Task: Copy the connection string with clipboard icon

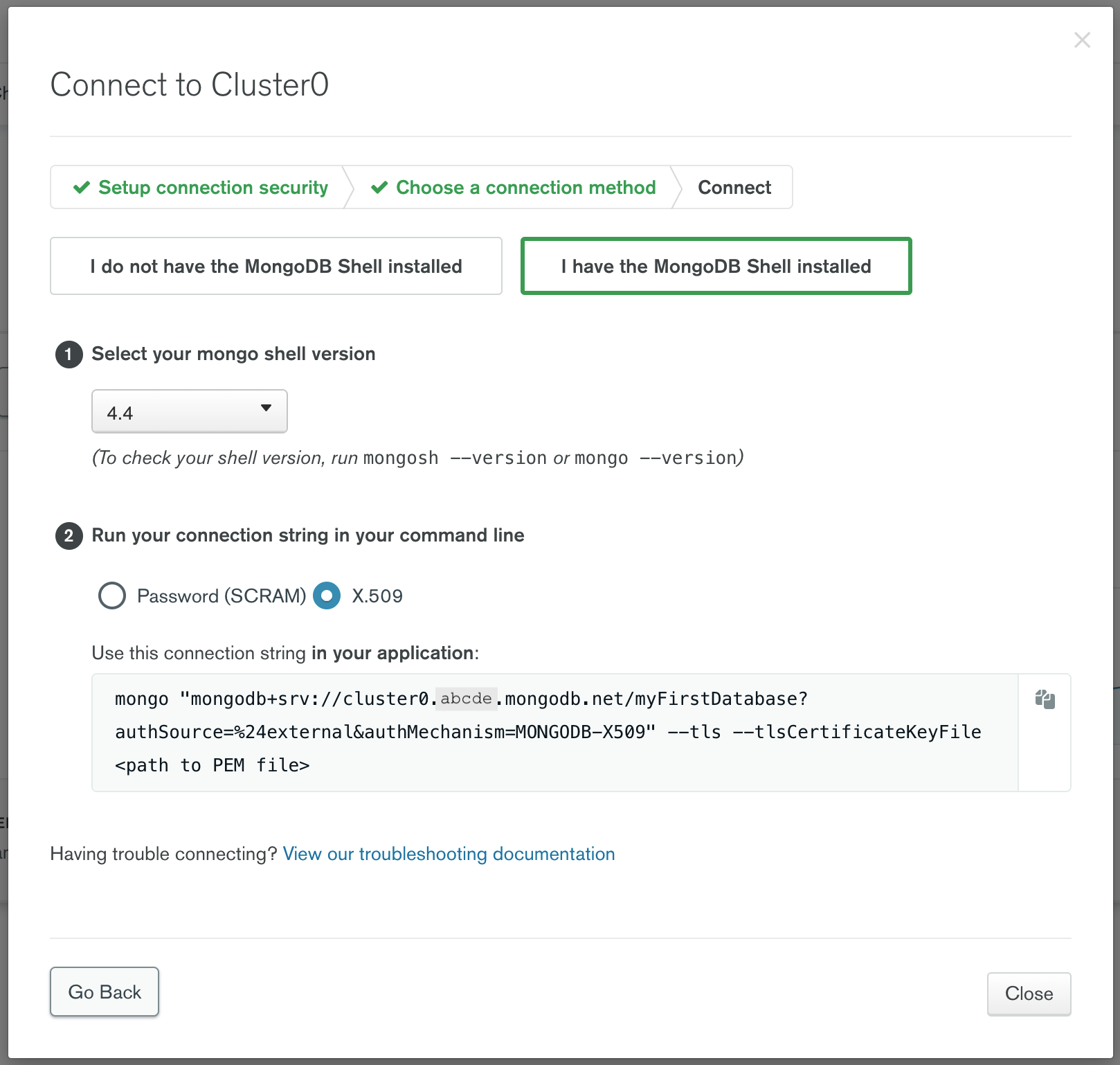Action: 1045,699
